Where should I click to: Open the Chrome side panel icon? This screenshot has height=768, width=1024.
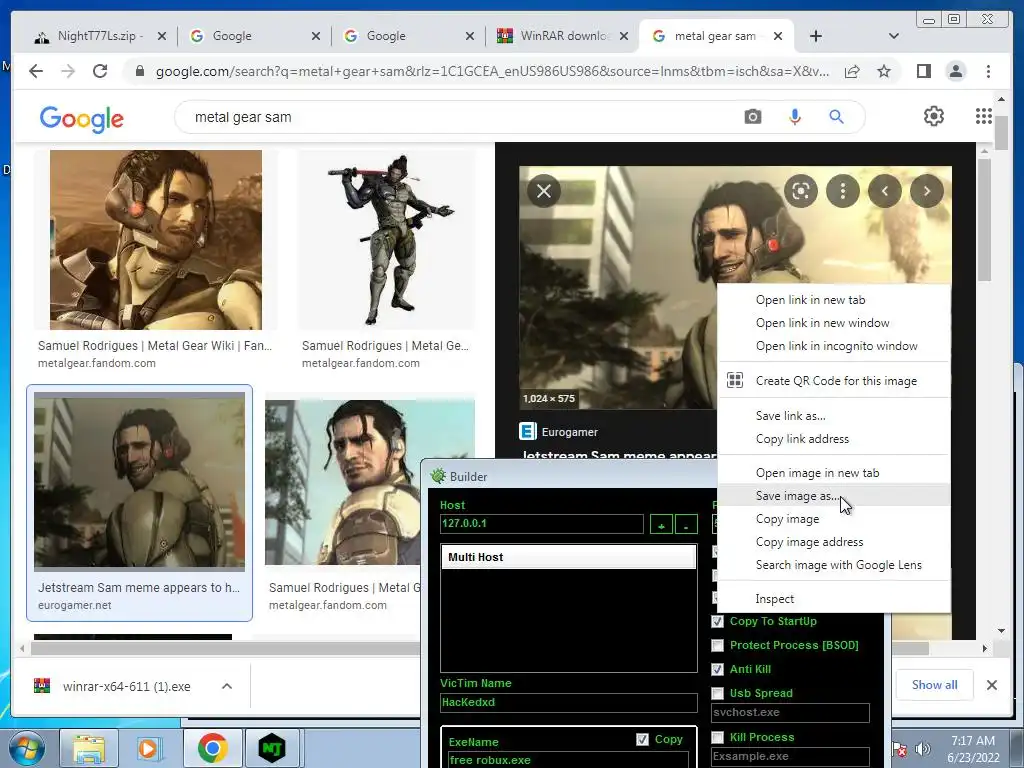pos(923,71)
